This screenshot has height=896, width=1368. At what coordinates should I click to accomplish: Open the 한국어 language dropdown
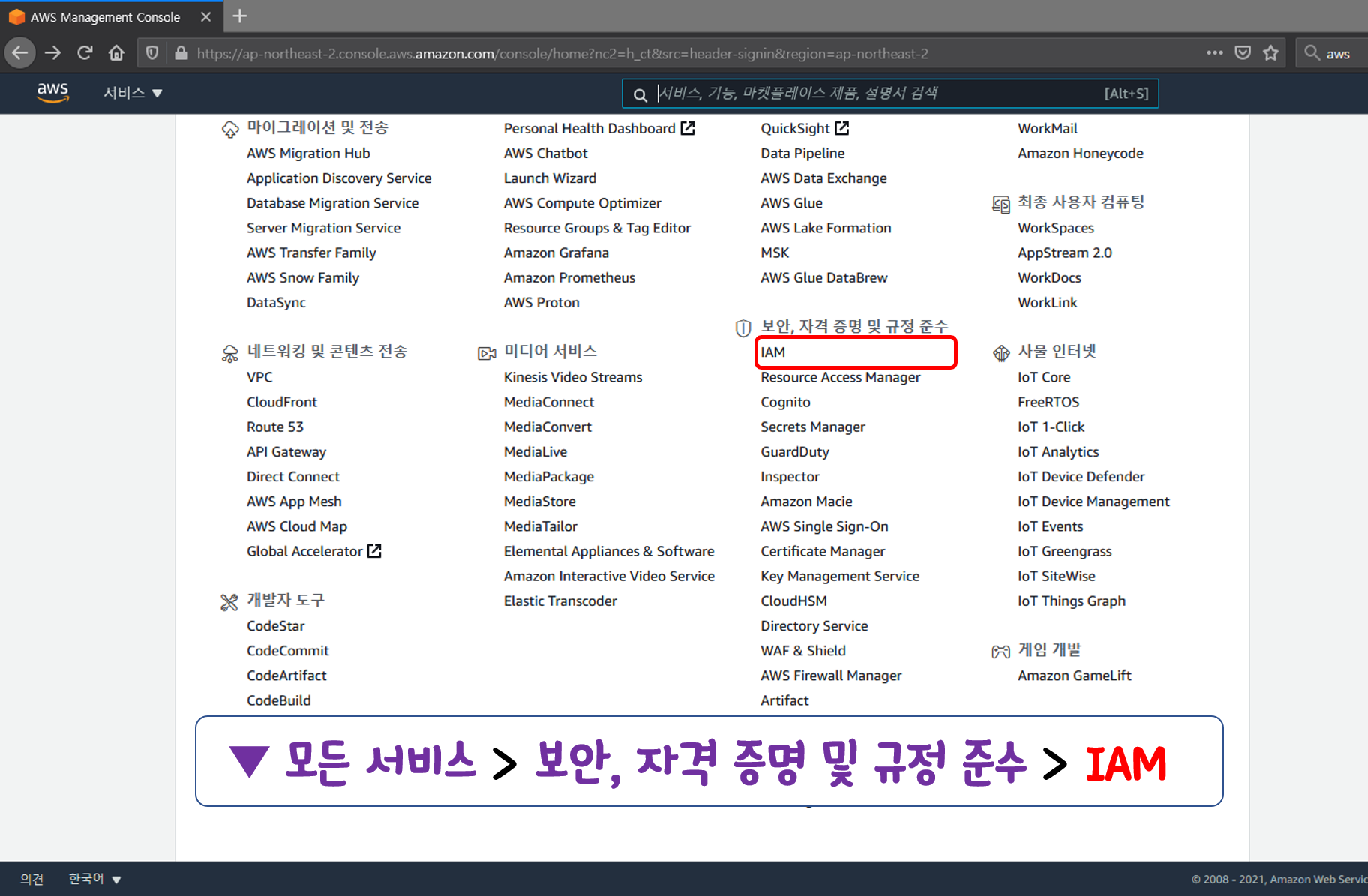tap(94, 879)
